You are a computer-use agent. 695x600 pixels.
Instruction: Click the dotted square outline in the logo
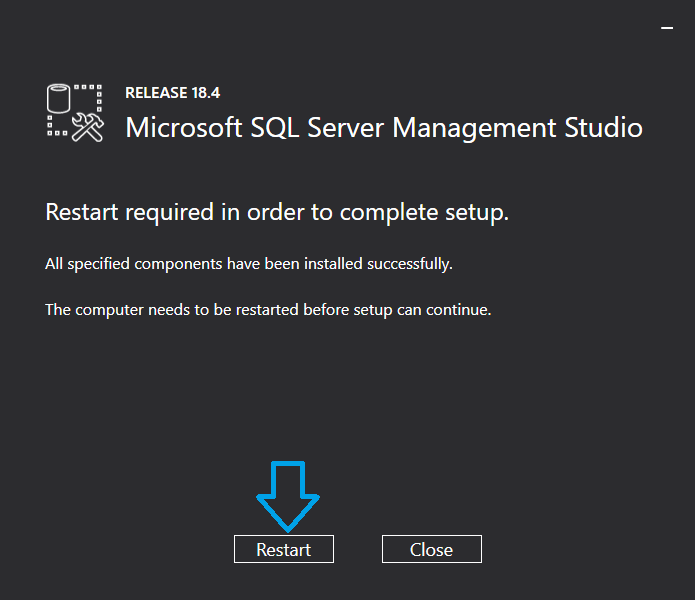click(x=92, y=96)
